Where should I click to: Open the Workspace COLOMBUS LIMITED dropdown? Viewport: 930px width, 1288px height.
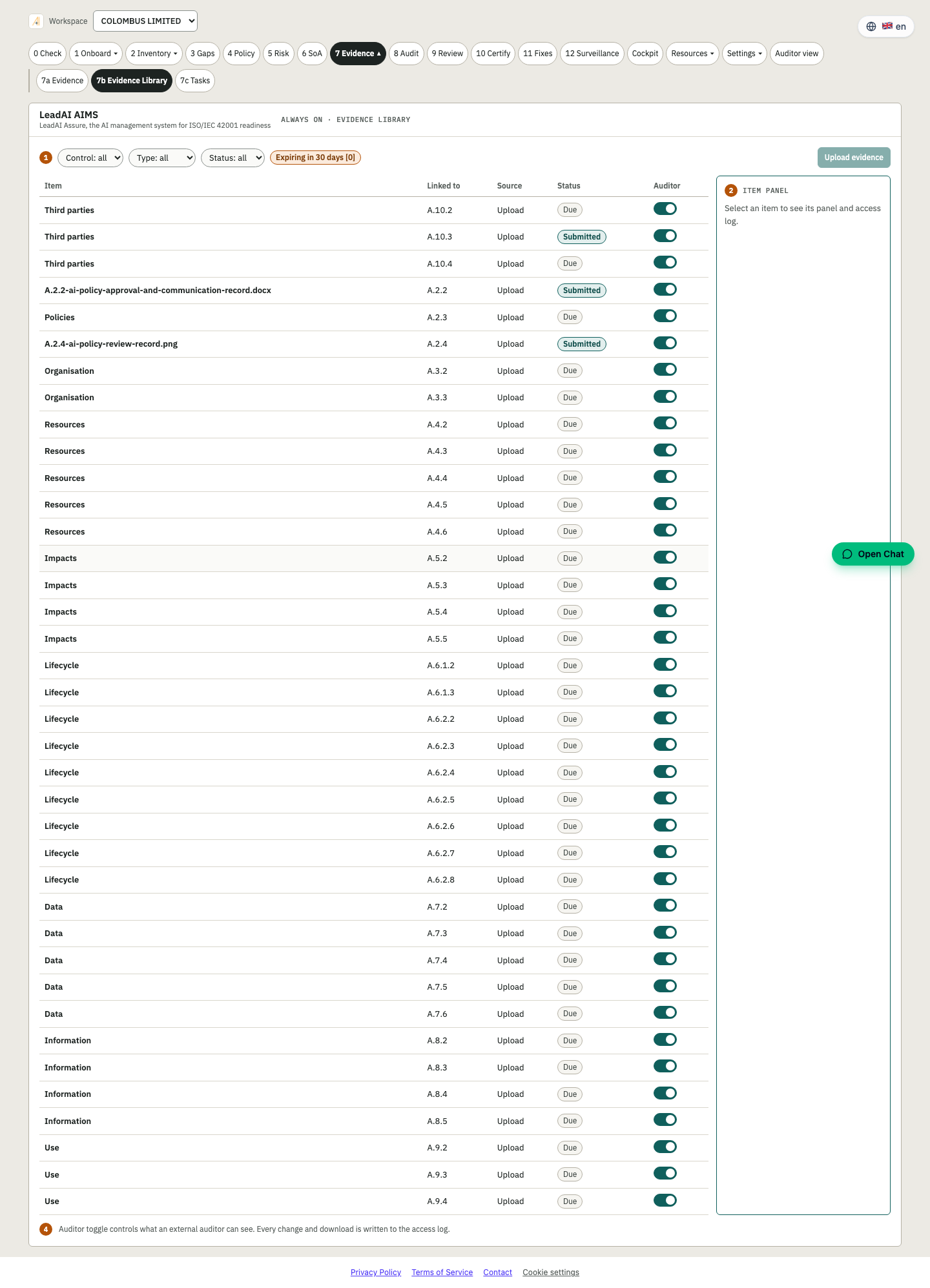point(145,21)
